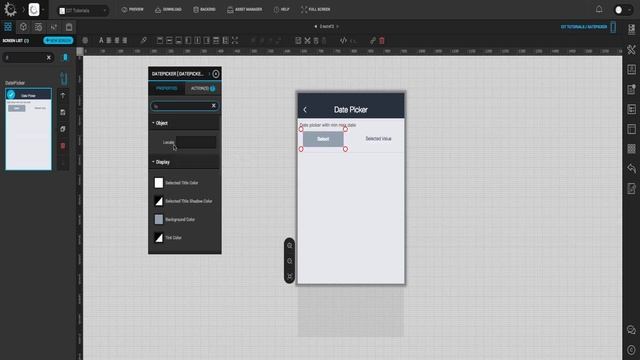
Task: Click the notifications bell icon
Action: click(599, 9)
